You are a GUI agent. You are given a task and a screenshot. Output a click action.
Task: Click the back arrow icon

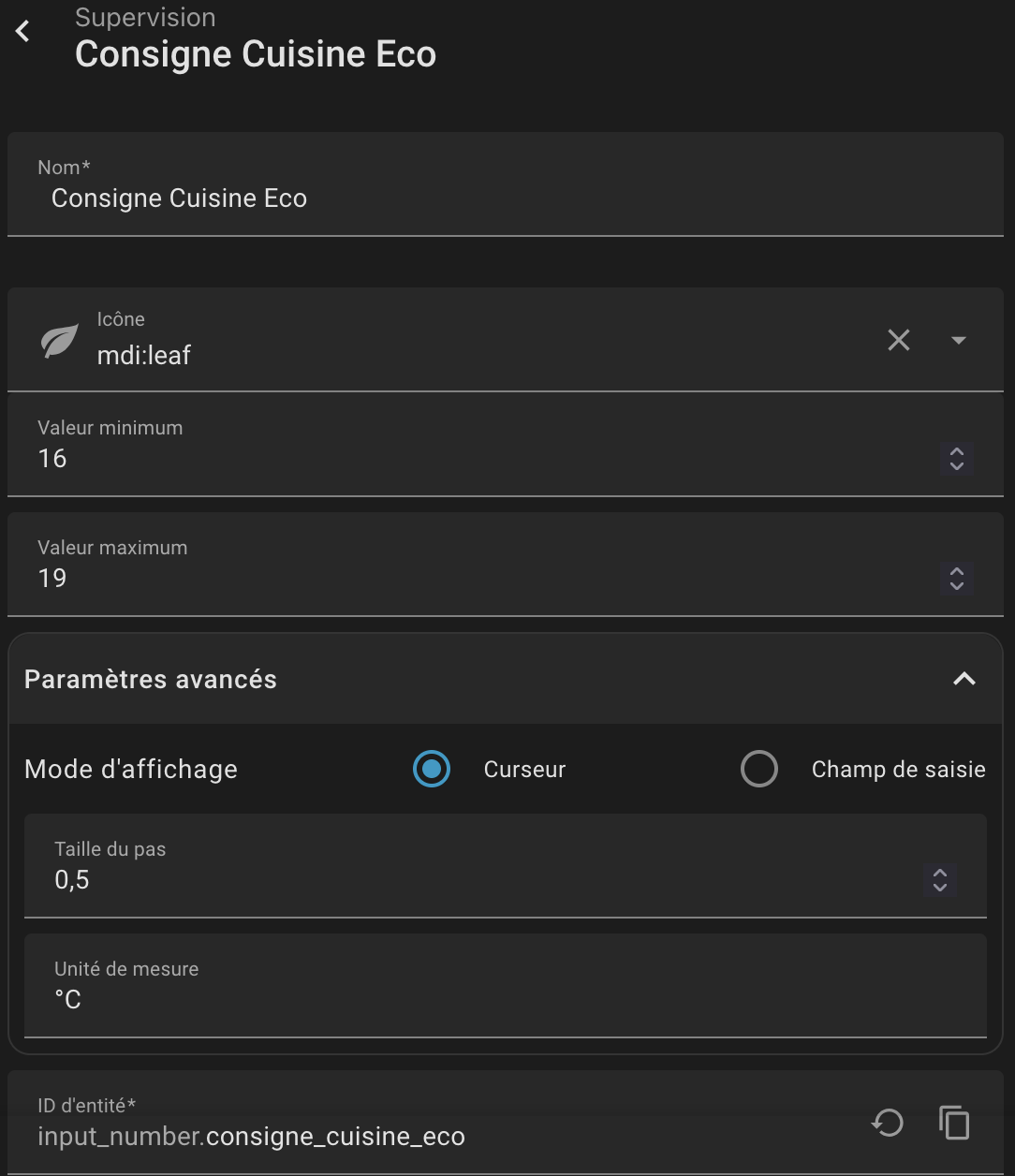click(x=23, y=31)
